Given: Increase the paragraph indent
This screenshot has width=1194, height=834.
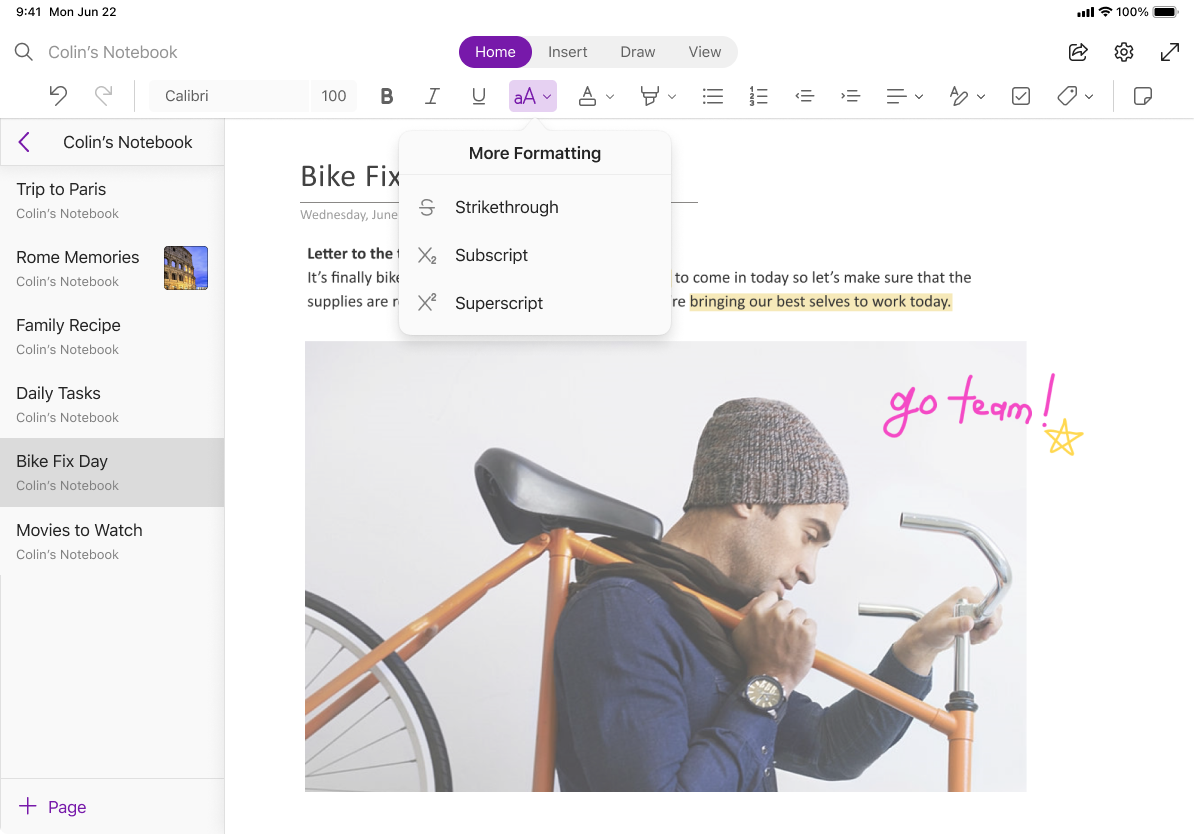Looking at the screenshot, I should pyautogui.click(x=850, y=95).
